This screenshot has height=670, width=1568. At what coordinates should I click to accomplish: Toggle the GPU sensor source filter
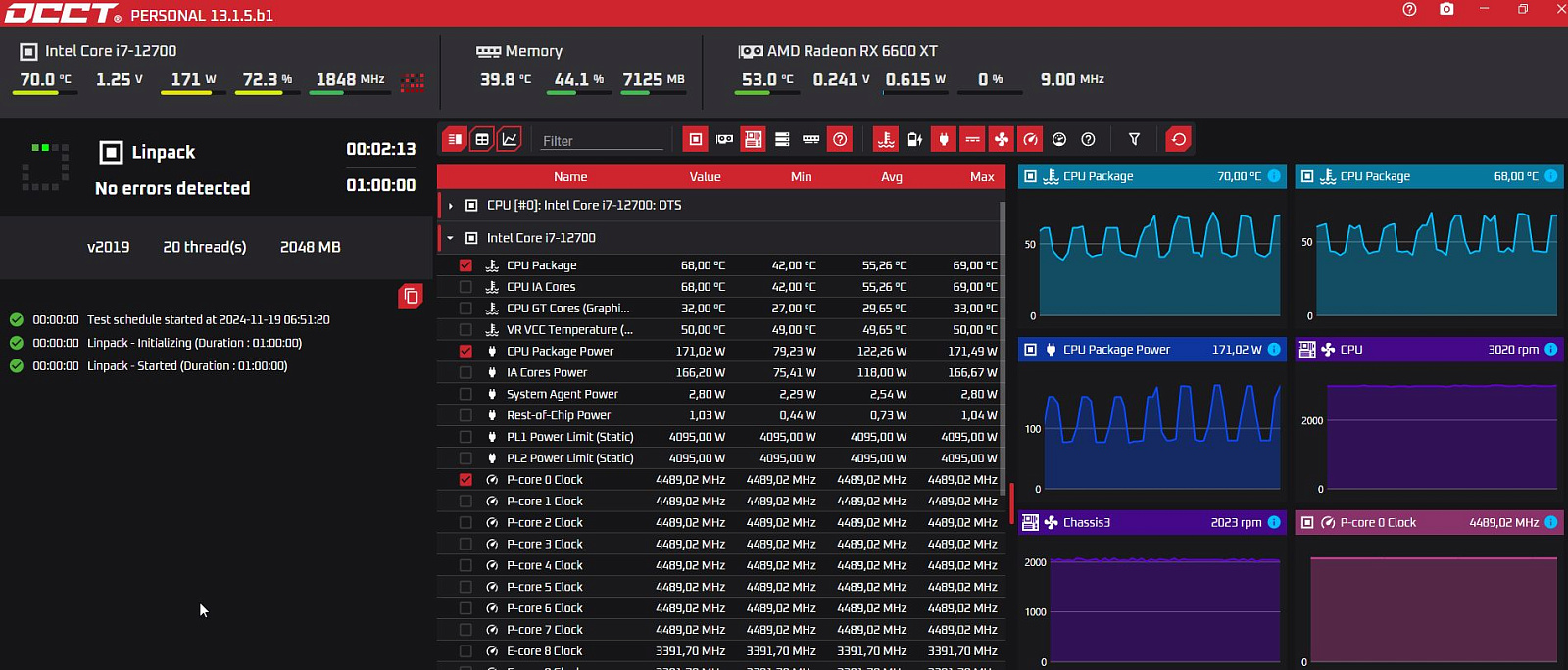[724, 139]
